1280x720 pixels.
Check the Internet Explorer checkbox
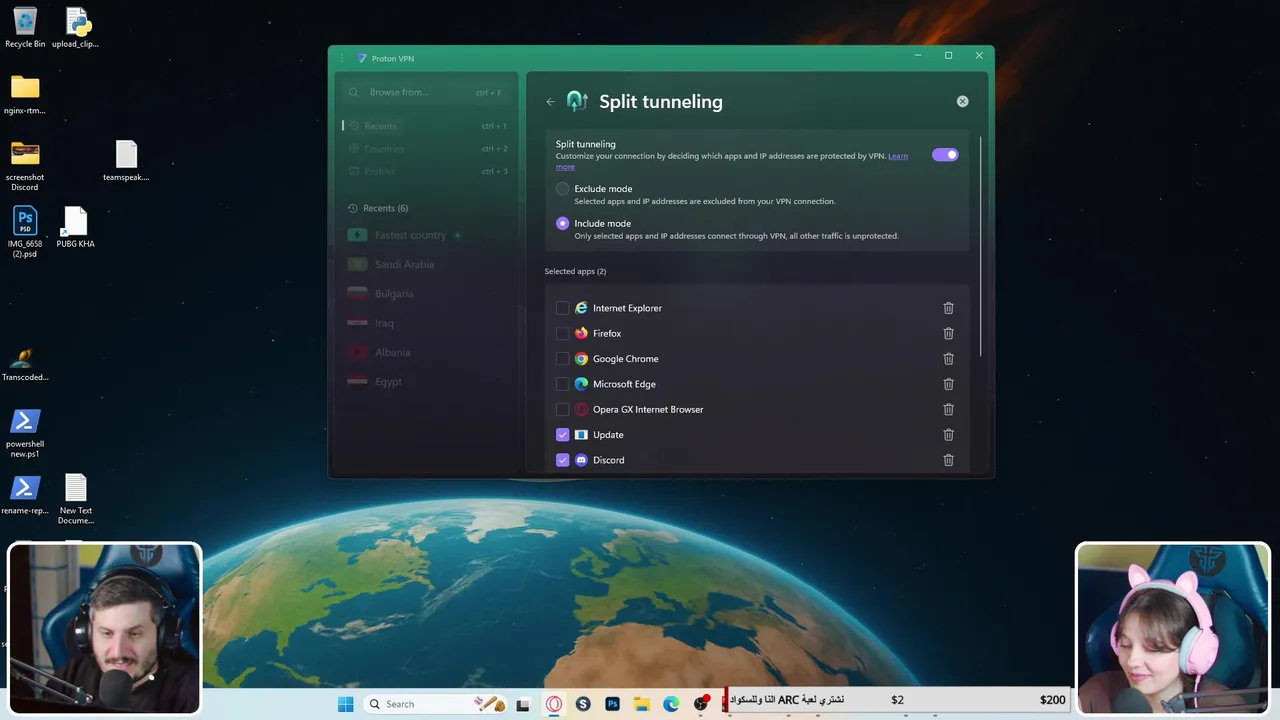pyautogui.click(x=562, y=308)
